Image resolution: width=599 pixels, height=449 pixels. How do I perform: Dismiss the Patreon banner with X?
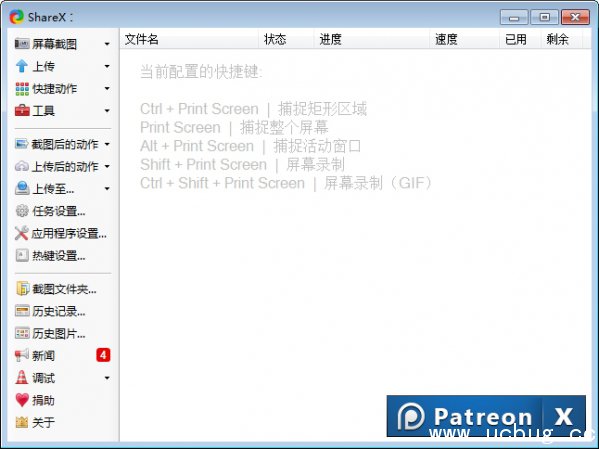[564, 416]
